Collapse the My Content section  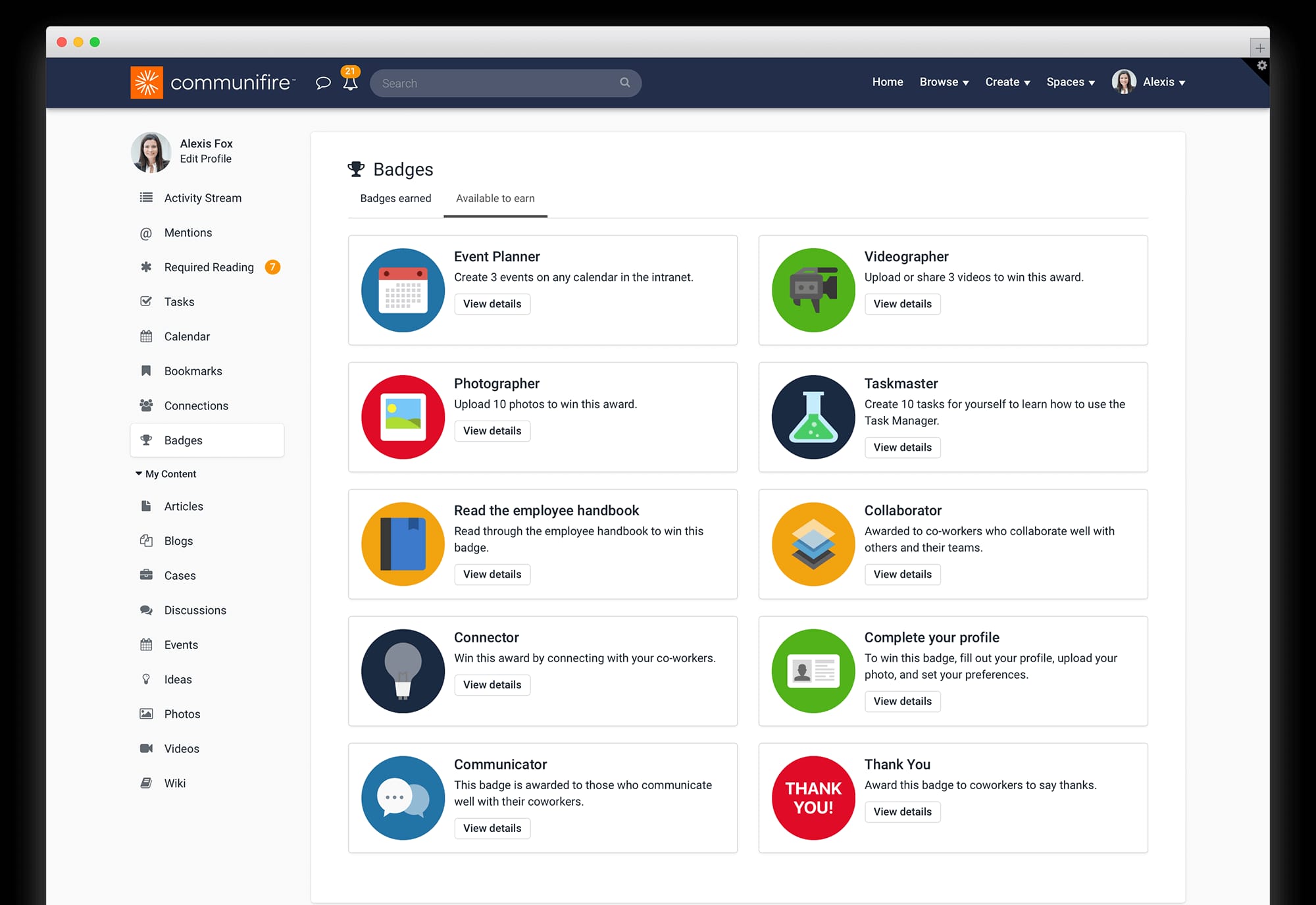[x=138, y=473]
